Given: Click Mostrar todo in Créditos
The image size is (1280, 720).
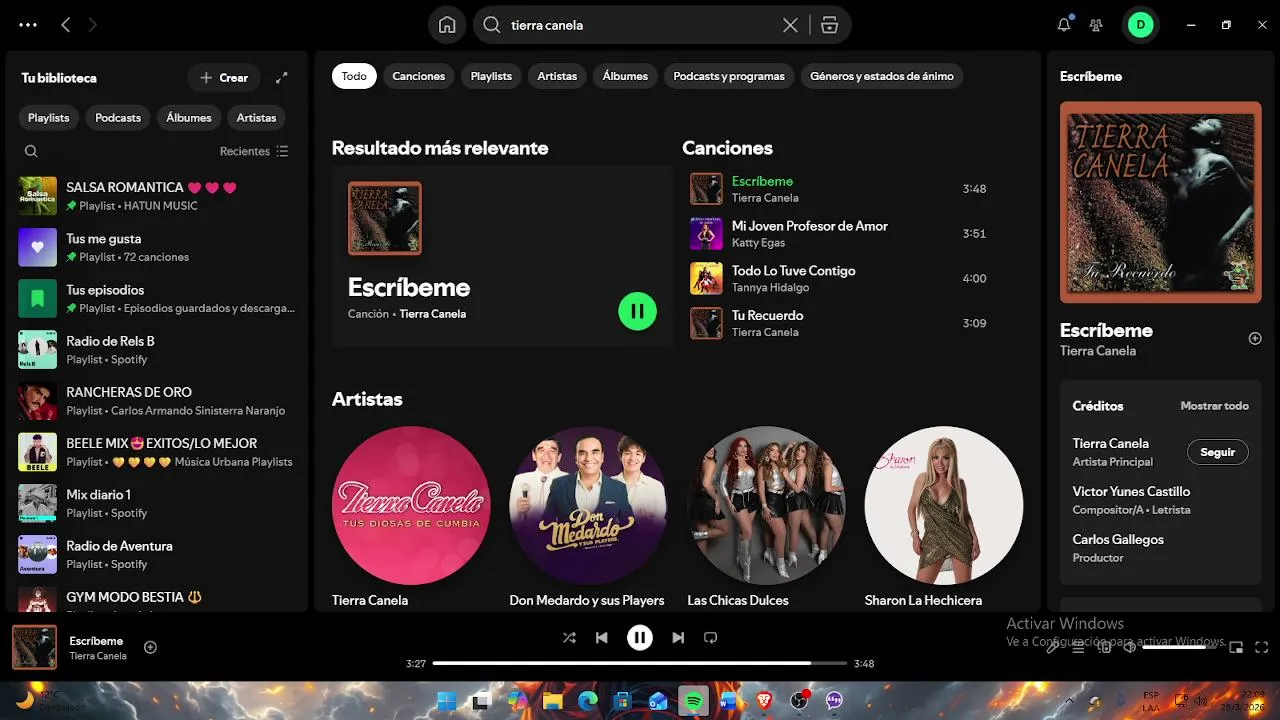Looking at the screenshot, I should (x=1214, y=406).
